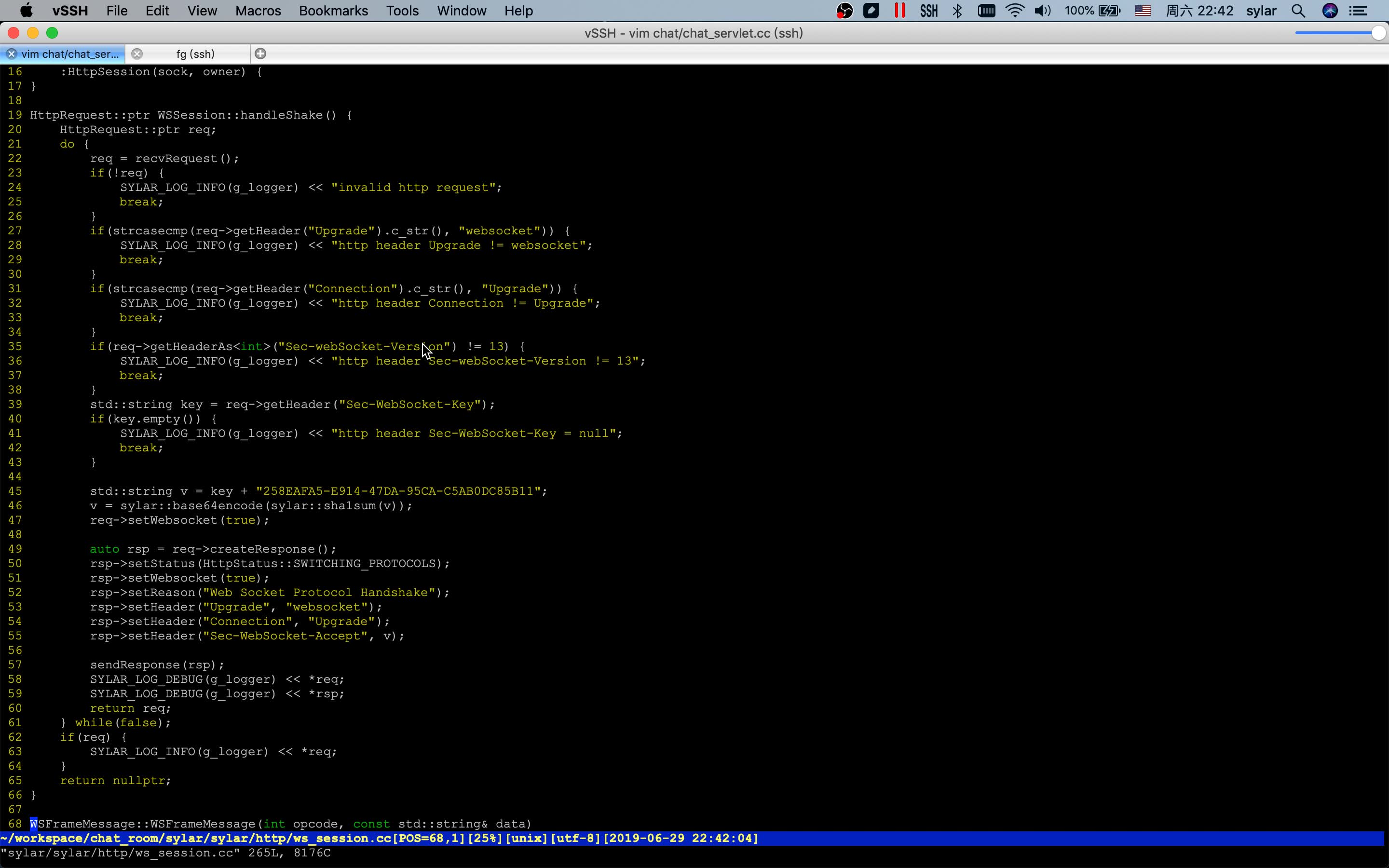Click the window title vSSH - vim chat/chat_servlet.cc (ssh)
Viewport: 1389px width, 868px height.
(694, 33)
